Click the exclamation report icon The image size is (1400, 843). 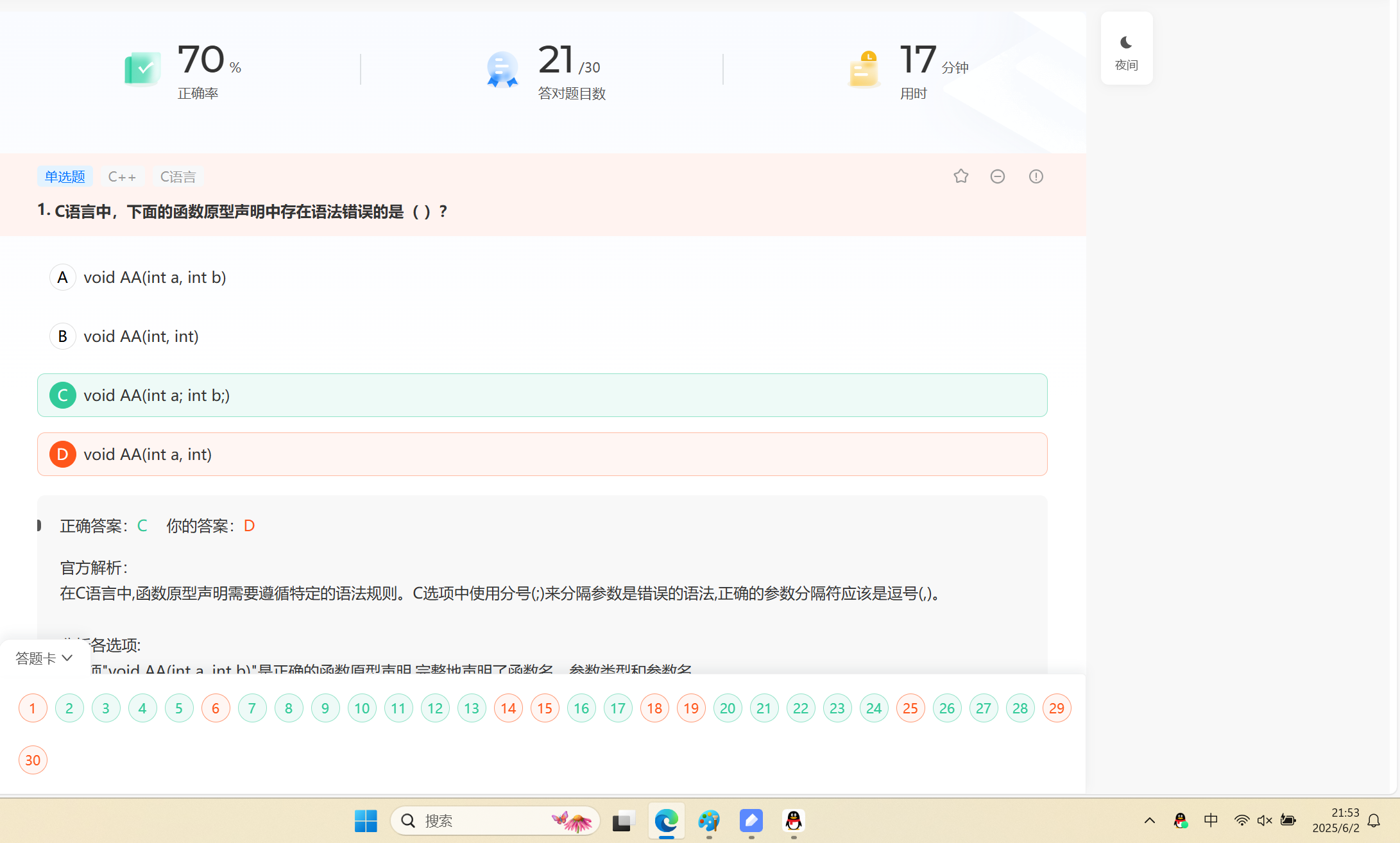(1036, 176)
